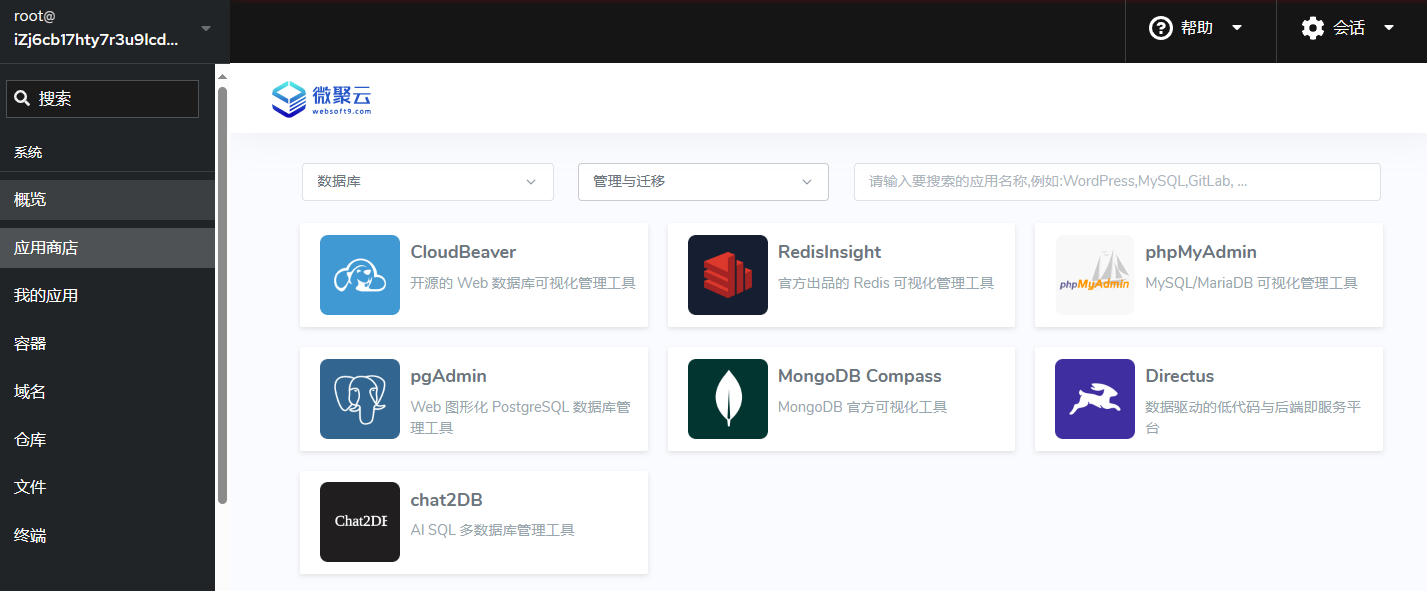Click the Directus rabbit icon

[x=1095, y=399]
